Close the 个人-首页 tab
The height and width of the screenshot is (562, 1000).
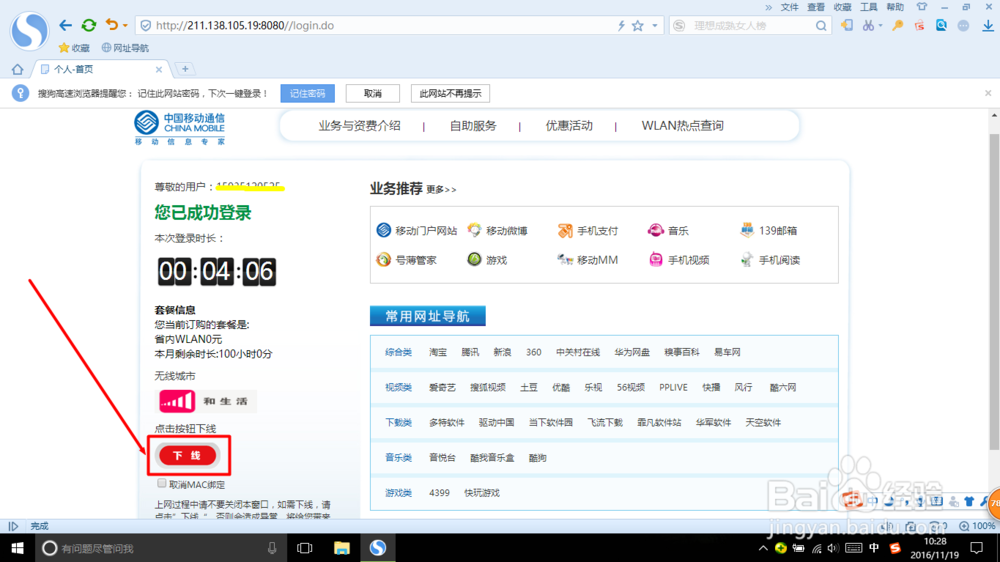159,69
